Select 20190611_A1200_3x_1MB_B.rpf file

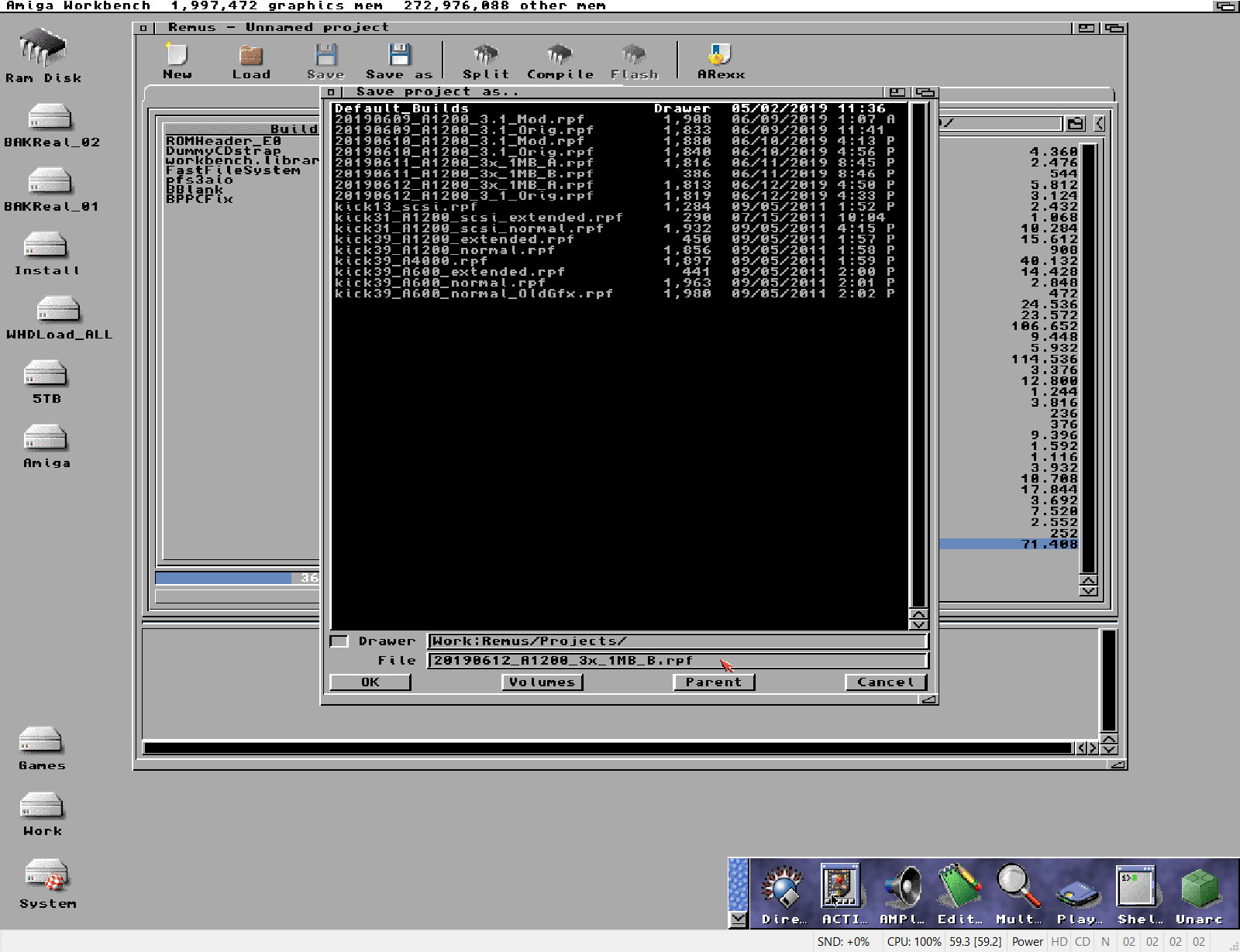tap(620, 174)
